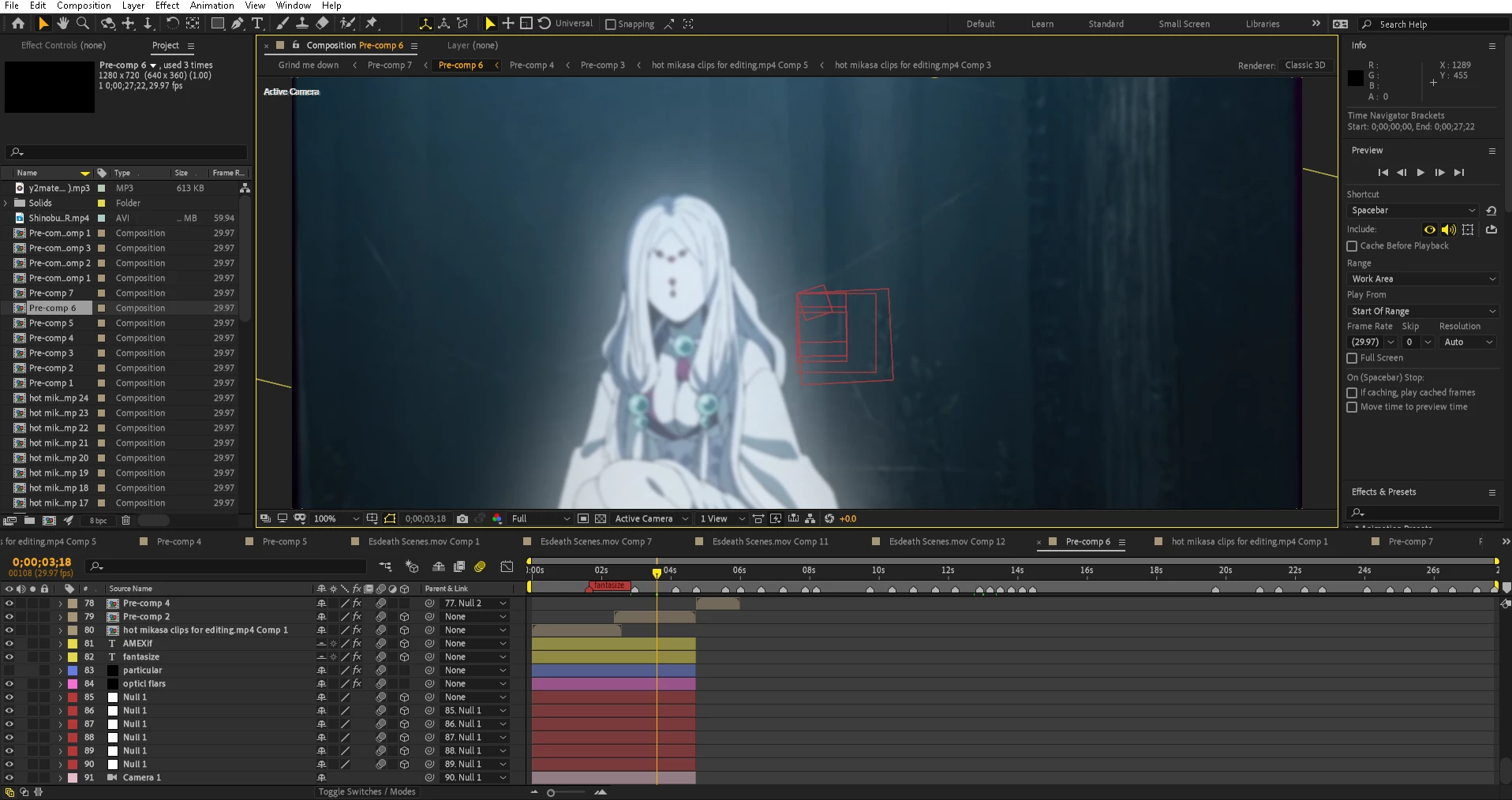
Task: Check 'If caching, play cached frames'
Action: (1352, 393)
